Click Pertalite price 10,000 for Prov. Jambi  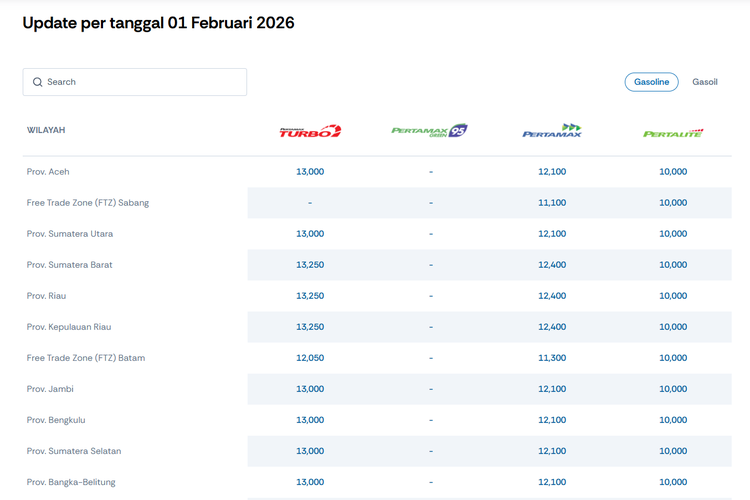coord(673,389)
